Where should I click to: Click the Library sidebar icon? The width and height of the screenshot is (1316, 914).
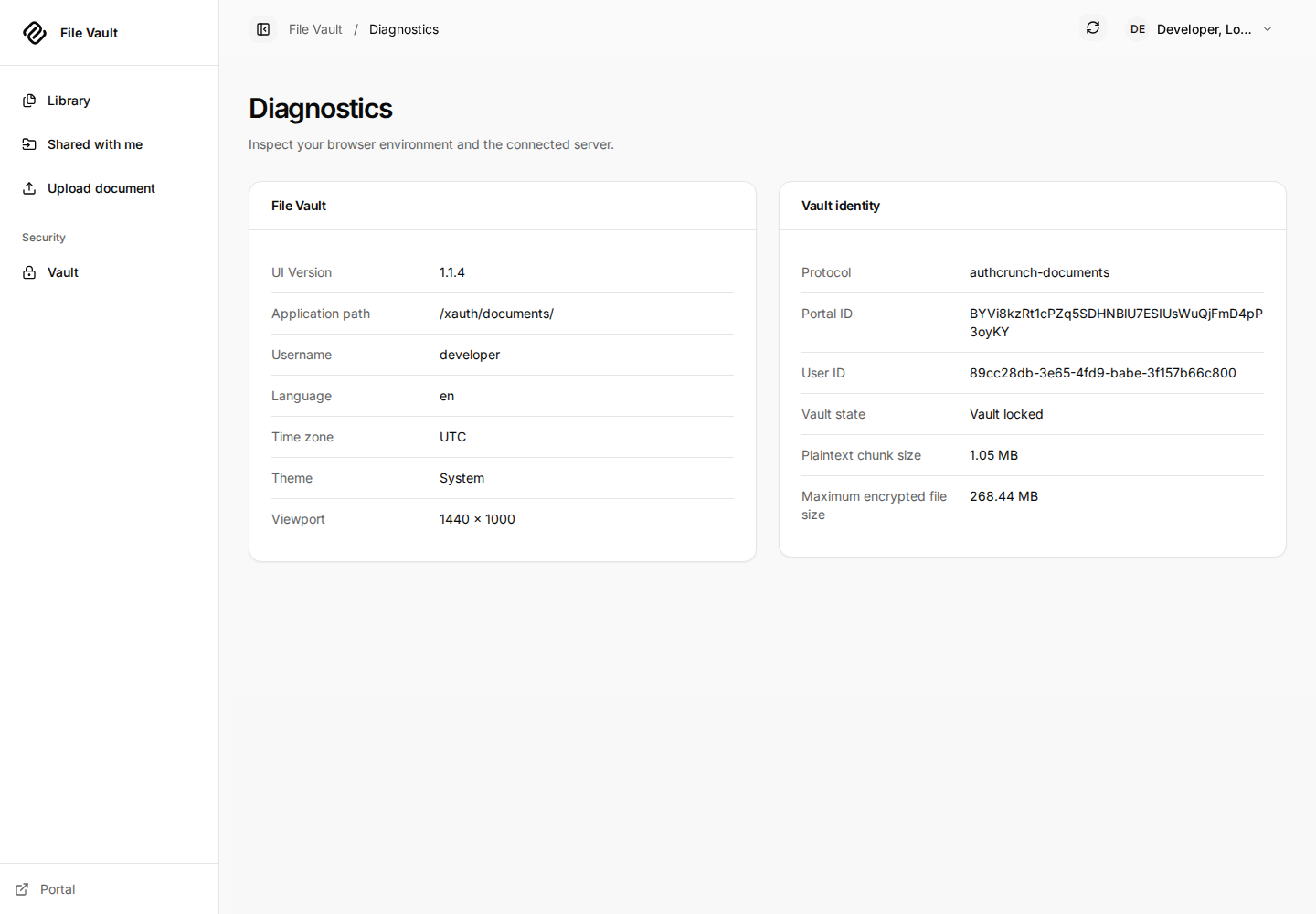pos(29,101)
